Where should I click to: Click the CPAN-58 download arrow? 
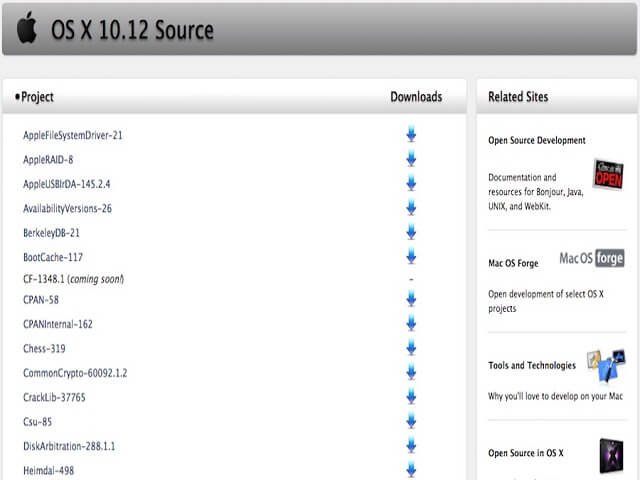point(411,299)
